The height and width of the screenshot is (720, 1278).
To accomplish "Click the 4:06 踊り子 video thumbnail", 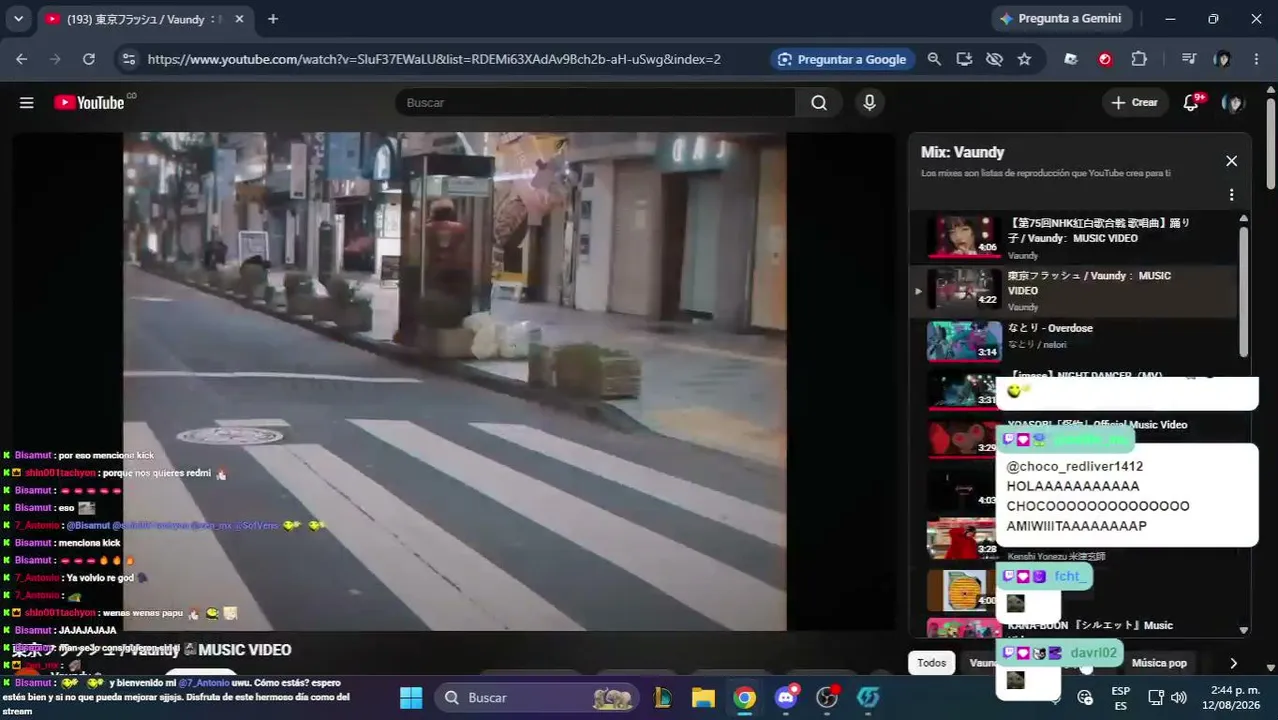I will 964,236.
